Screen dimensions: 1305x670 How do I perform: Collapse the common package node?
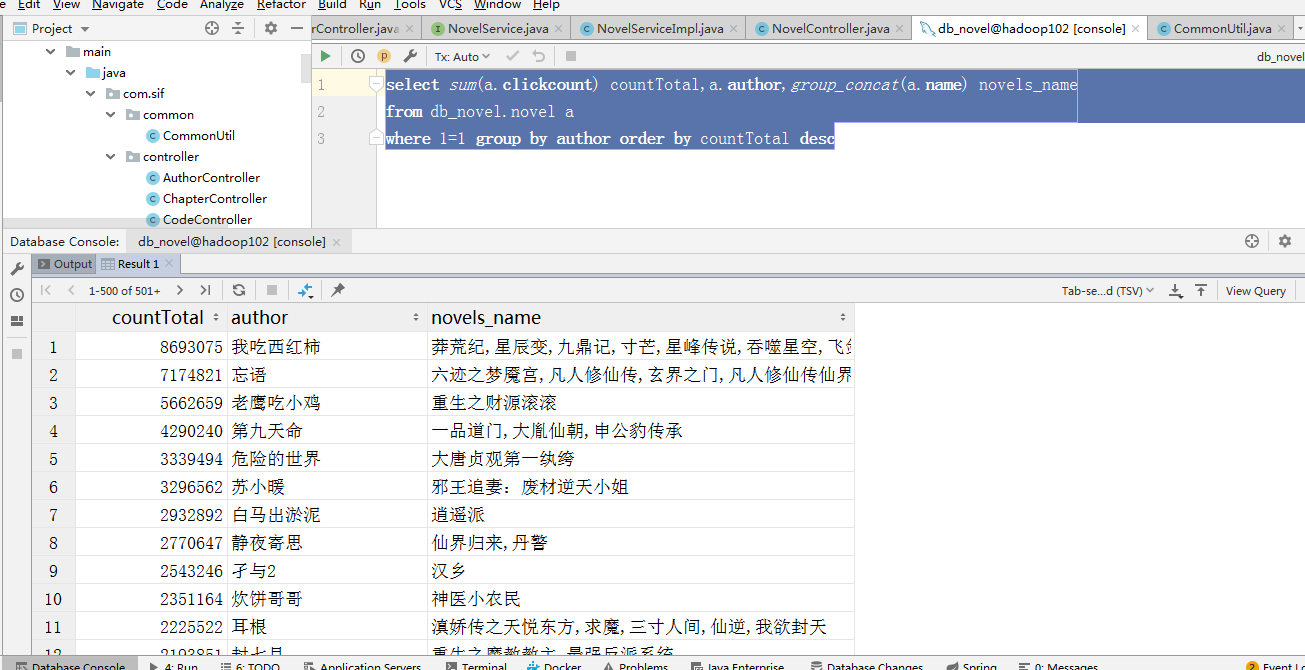click(x=113, y=114)
